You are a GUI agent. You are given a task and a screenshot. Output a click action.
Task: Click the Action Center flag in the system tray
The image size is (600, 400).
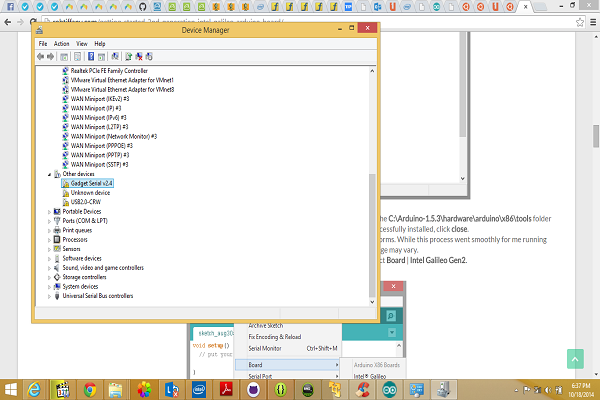click(527, 390)
